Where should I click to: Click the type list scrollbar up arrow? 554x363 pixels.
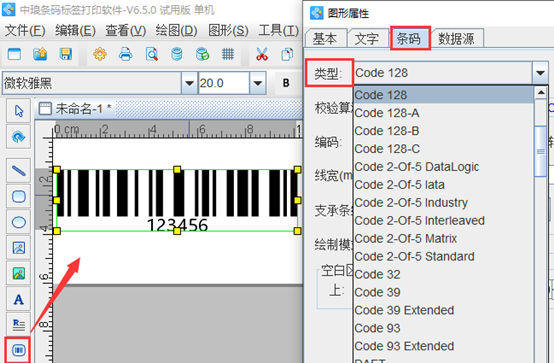tap(541, 93)
